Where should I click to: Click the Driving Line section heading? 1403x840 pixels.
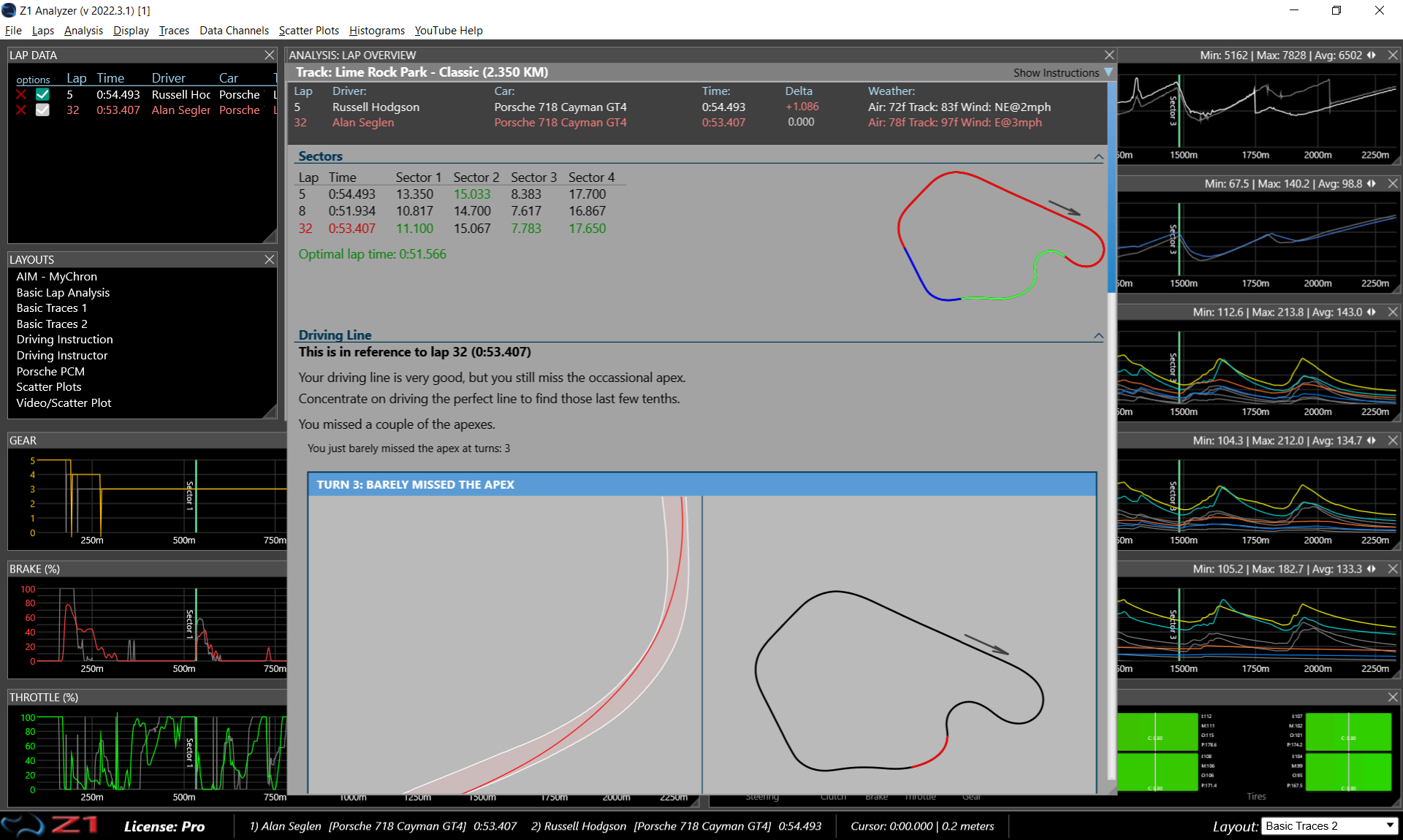pos(335,335)
